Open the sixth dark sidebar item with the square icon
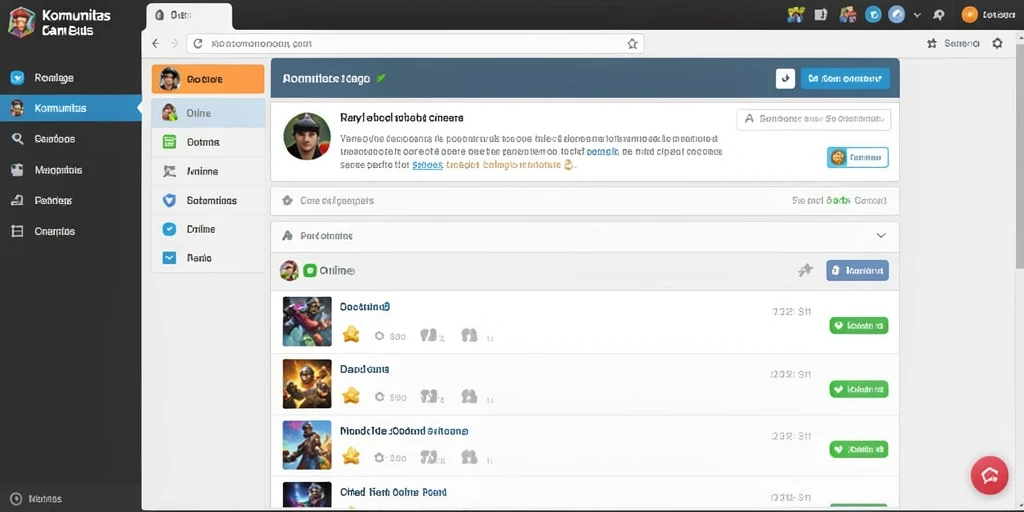 (x=71, y=231)
